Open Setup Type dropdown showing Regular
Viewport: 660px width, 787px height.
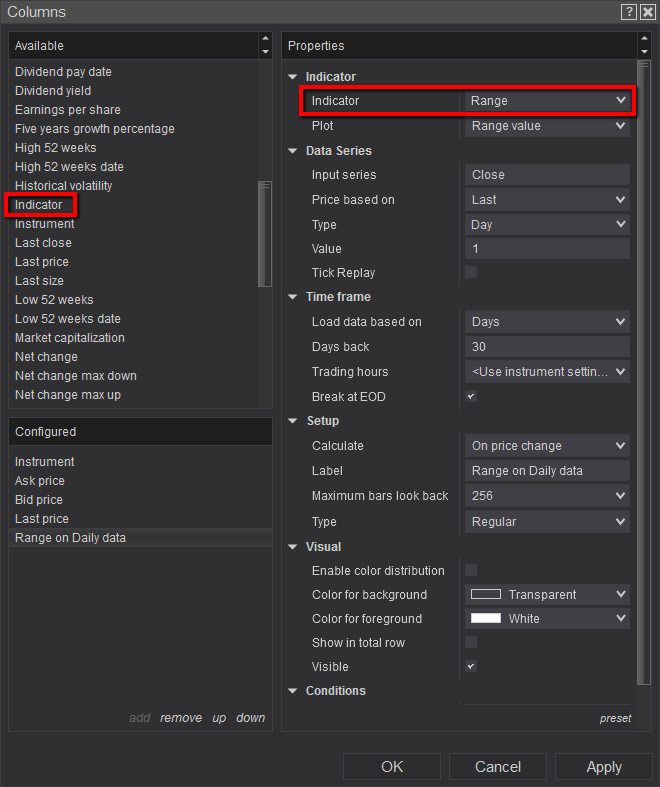pos(547,522)
